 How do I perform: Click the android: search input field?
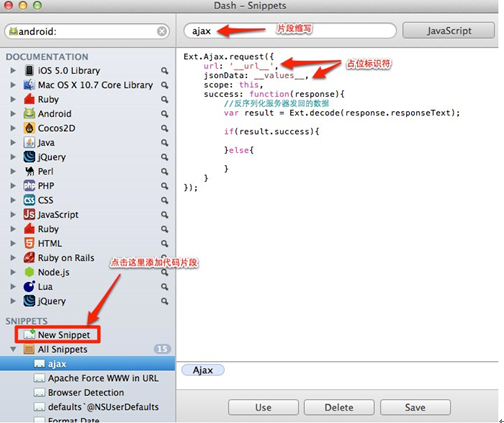click(87, 31)
